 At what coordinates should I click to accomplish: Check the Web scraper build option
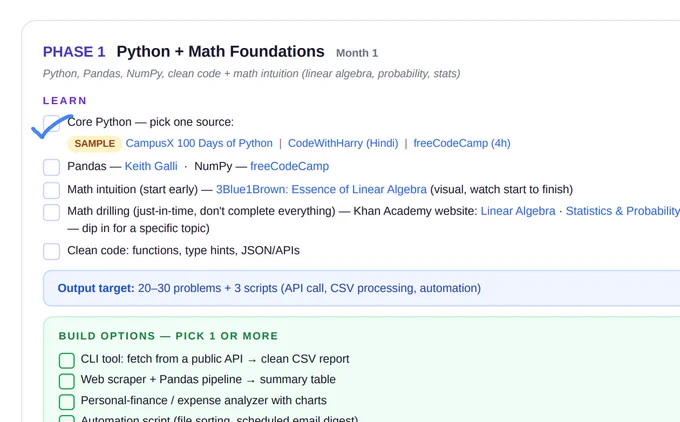click(67, 381)
